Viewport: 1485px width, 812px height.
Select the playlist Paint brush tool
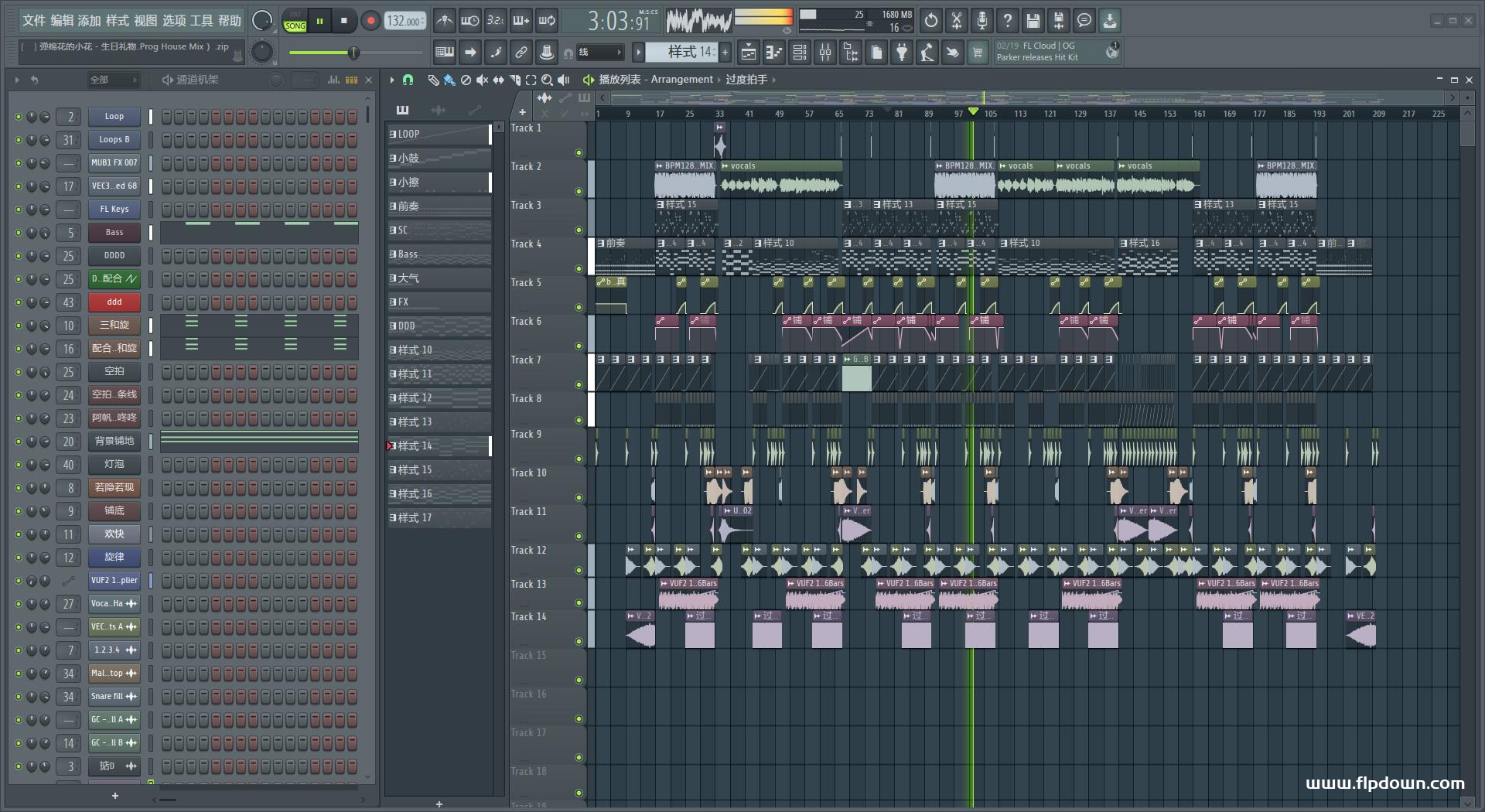(449, 80)
